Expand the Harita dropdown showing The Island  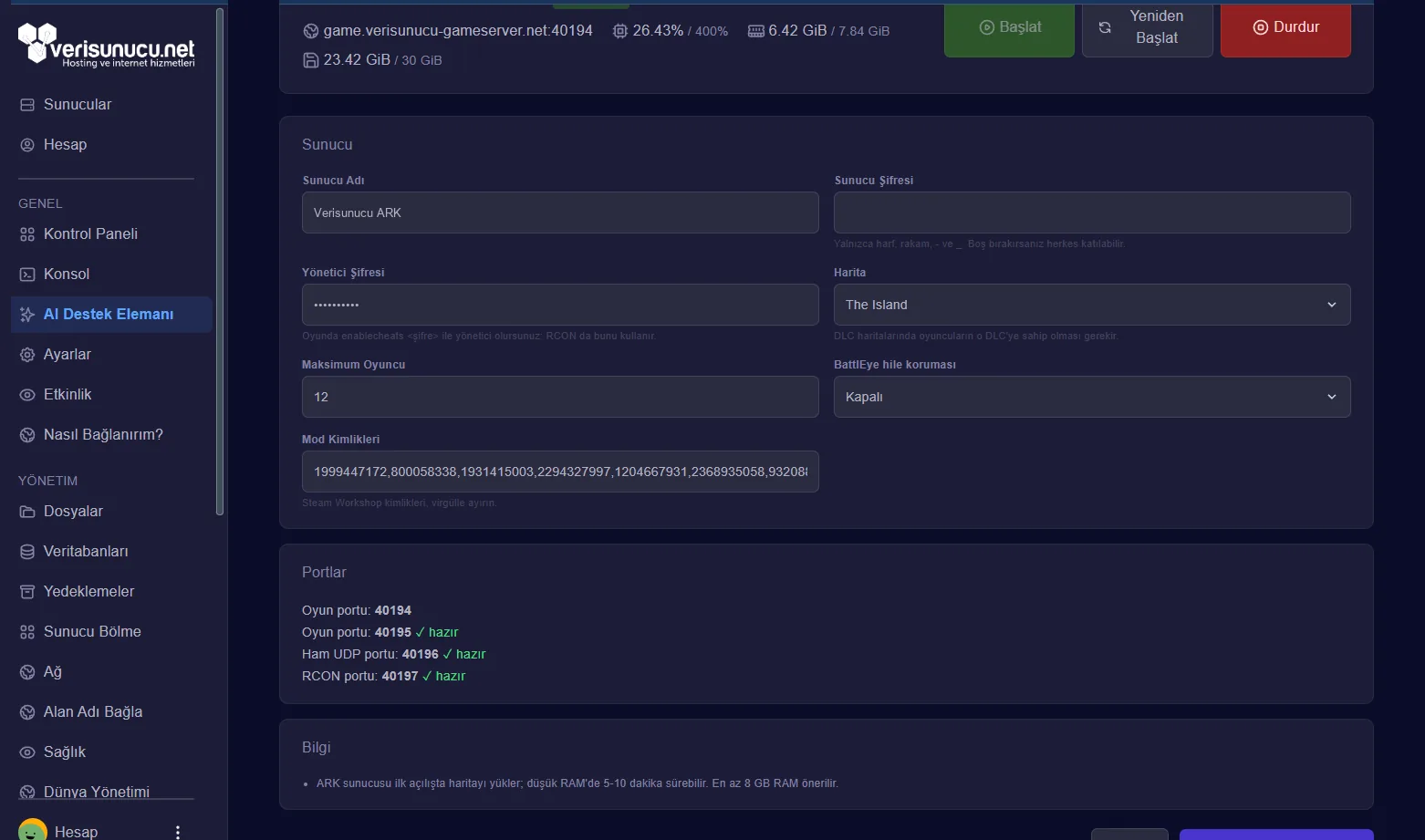1092,305
